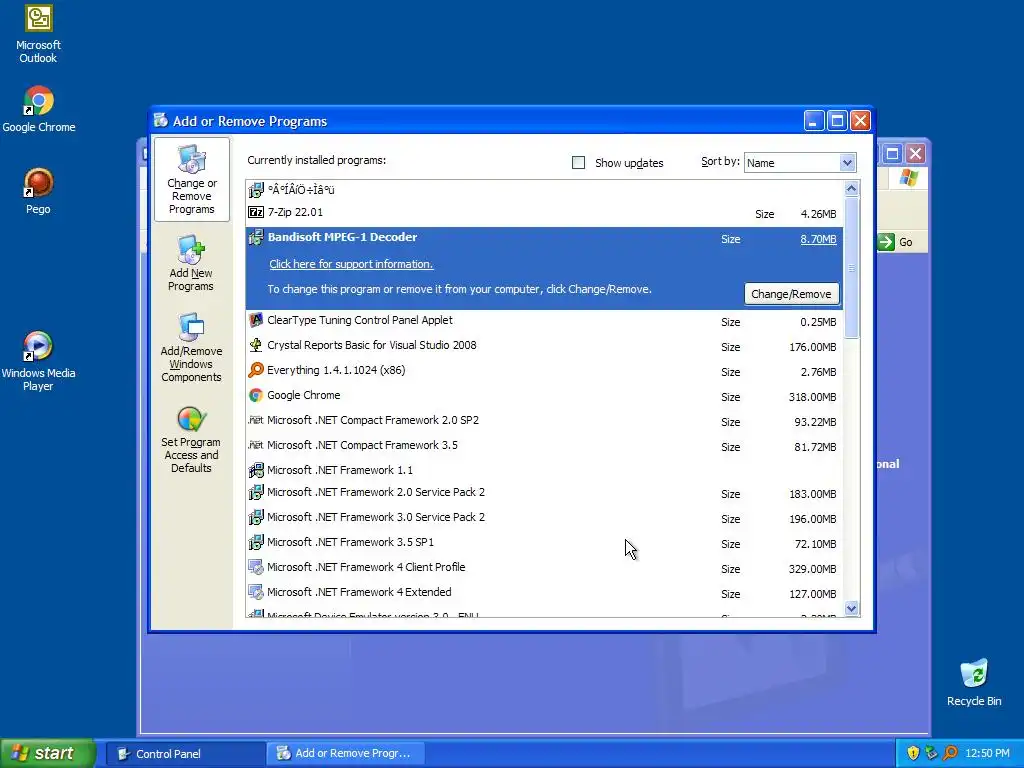Click .NET Compact Framework 2.0 SP2 icon
1024x768 pixels.
[x=256, y=420]
